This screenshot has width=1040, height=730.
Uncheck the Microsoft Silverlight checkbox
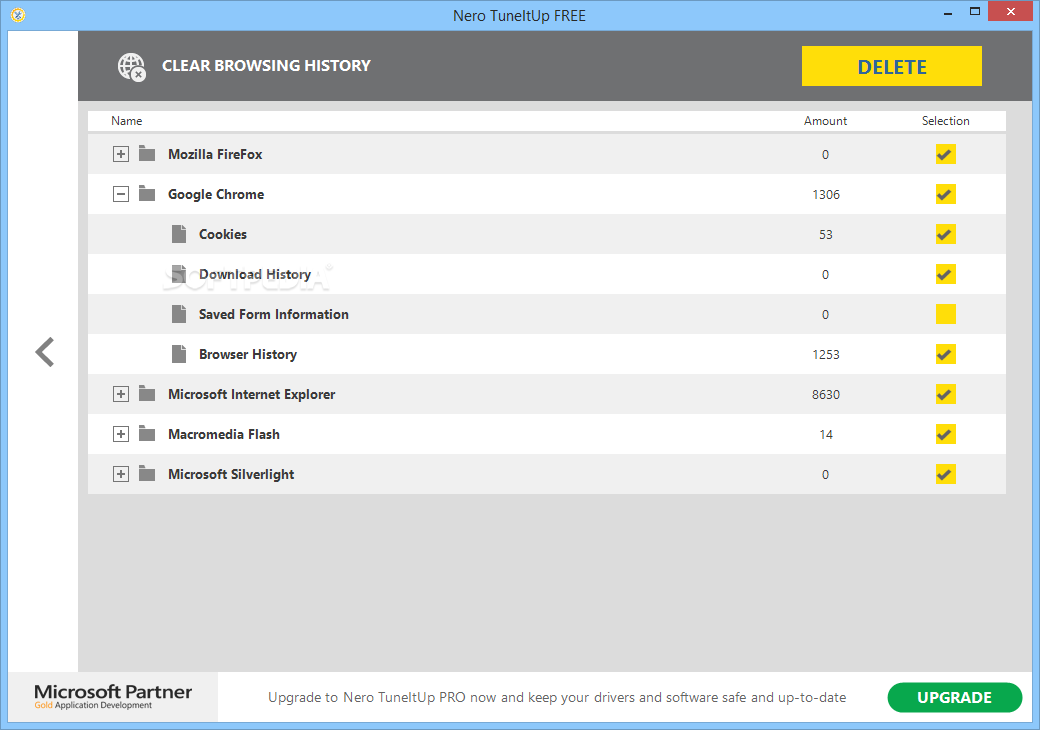945,474
